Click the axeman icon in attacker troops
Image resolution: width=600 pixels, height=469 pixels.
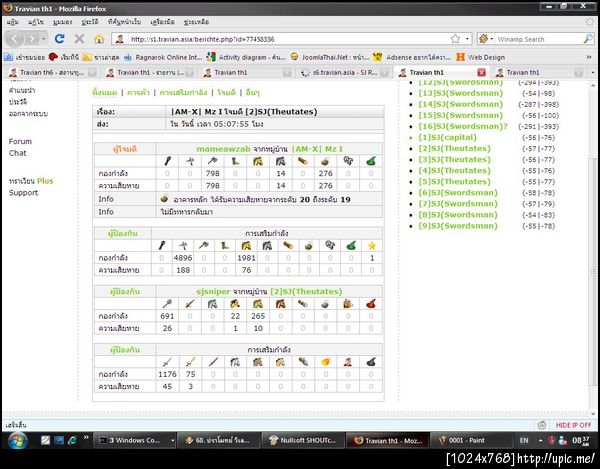coord(212,161)
